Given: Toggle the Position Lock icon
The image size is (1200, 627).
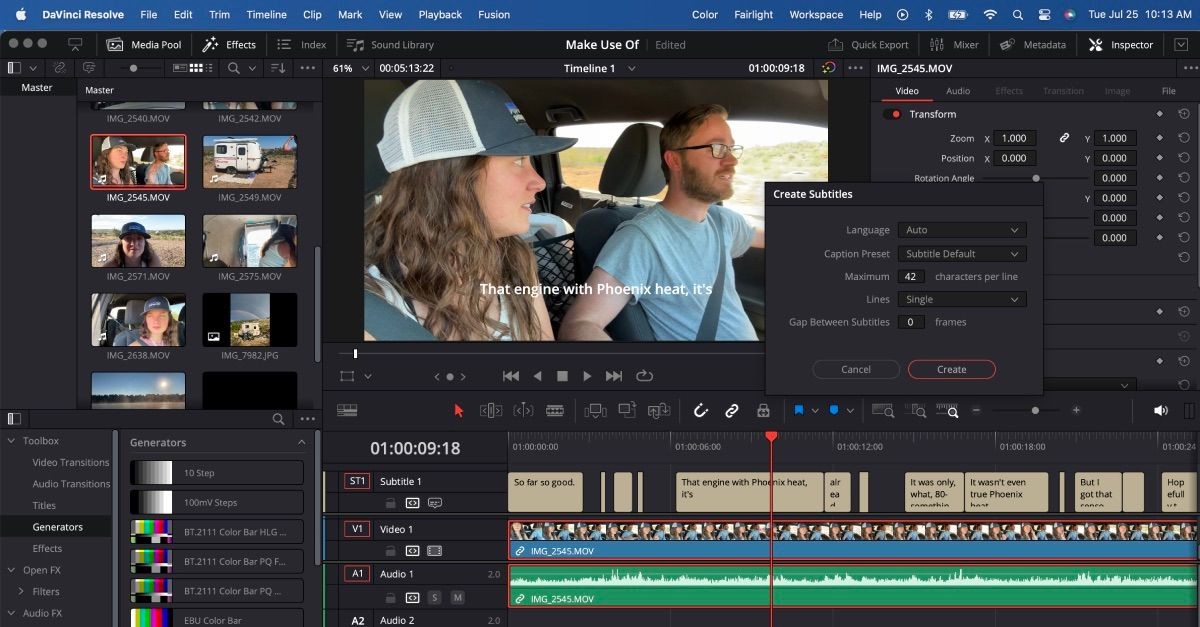Looking at the screenshot, I should [763, 410].
